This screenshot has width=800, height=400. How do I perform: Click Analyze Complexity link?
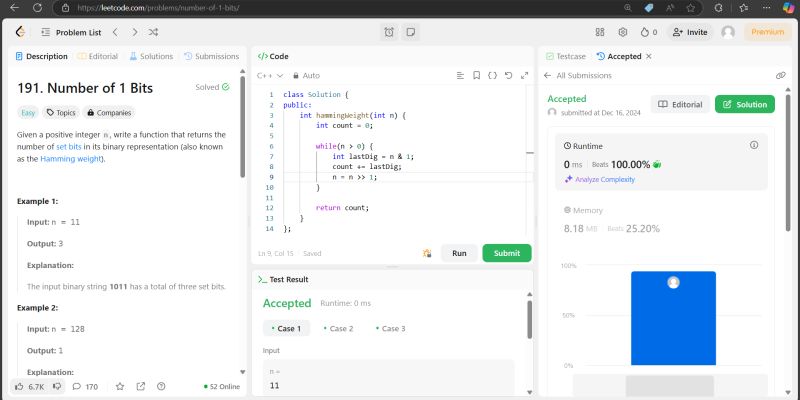pos(599,180)
